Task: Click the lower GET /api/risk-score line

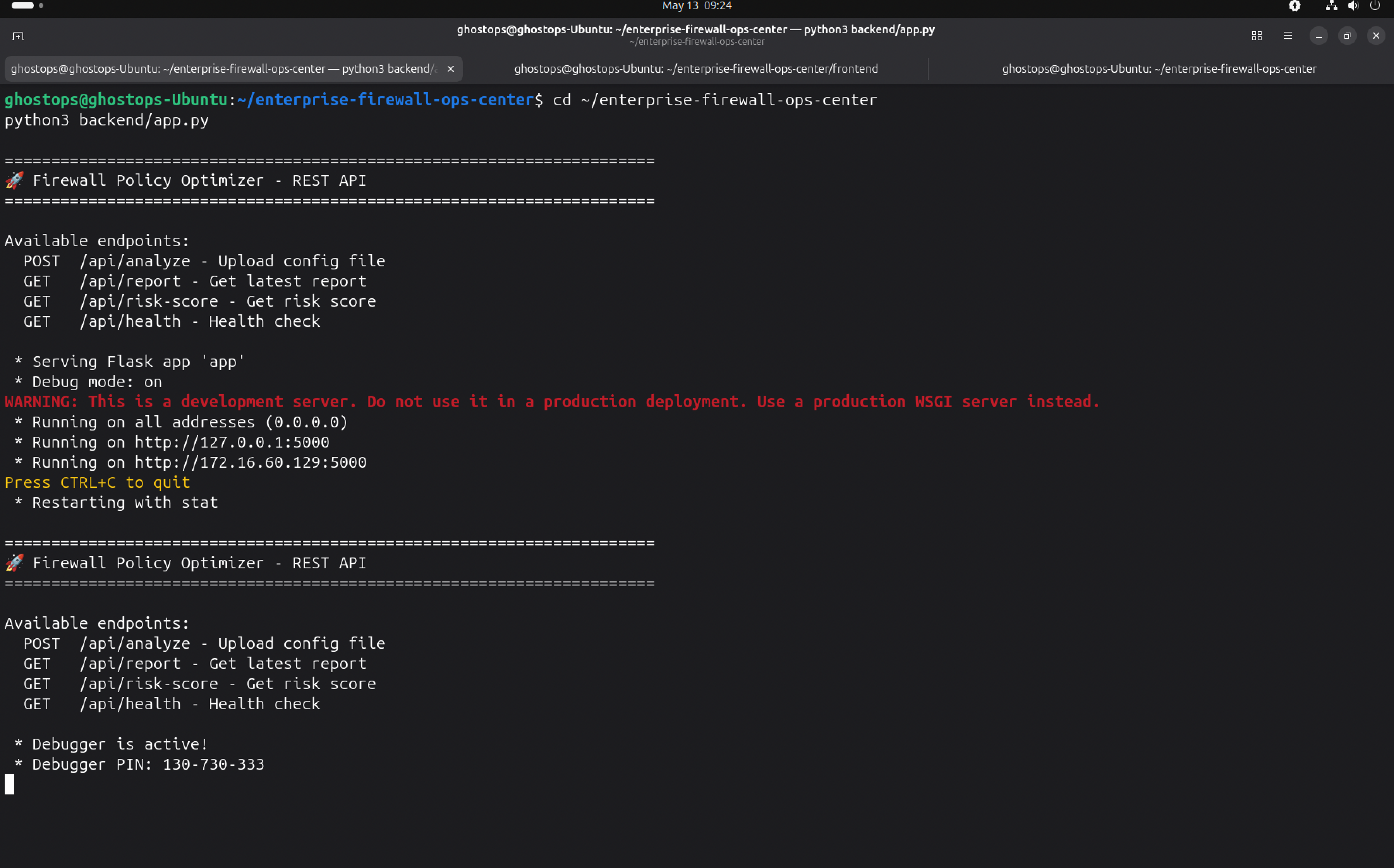Action: click(x=200, y=684)
